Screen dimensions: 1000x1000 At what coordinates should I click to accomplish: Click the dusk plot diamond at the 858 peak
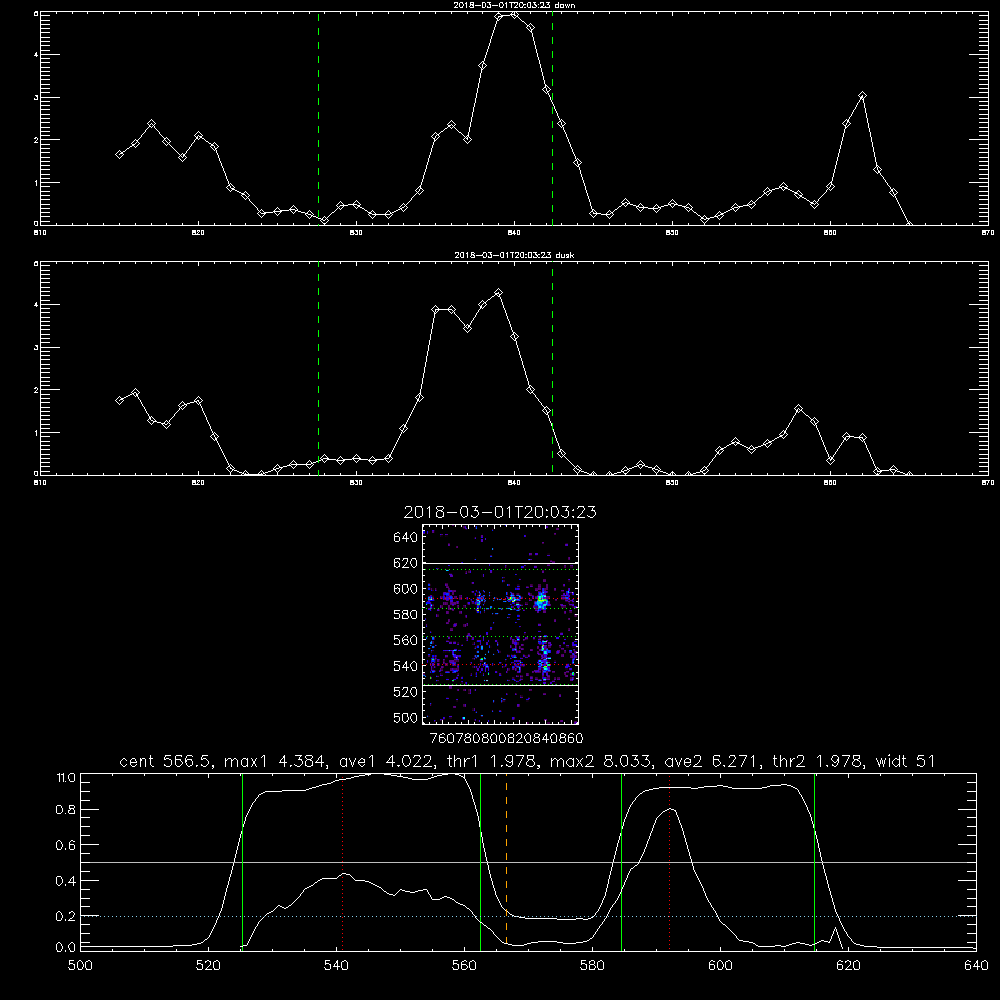[x=798, y=408]
